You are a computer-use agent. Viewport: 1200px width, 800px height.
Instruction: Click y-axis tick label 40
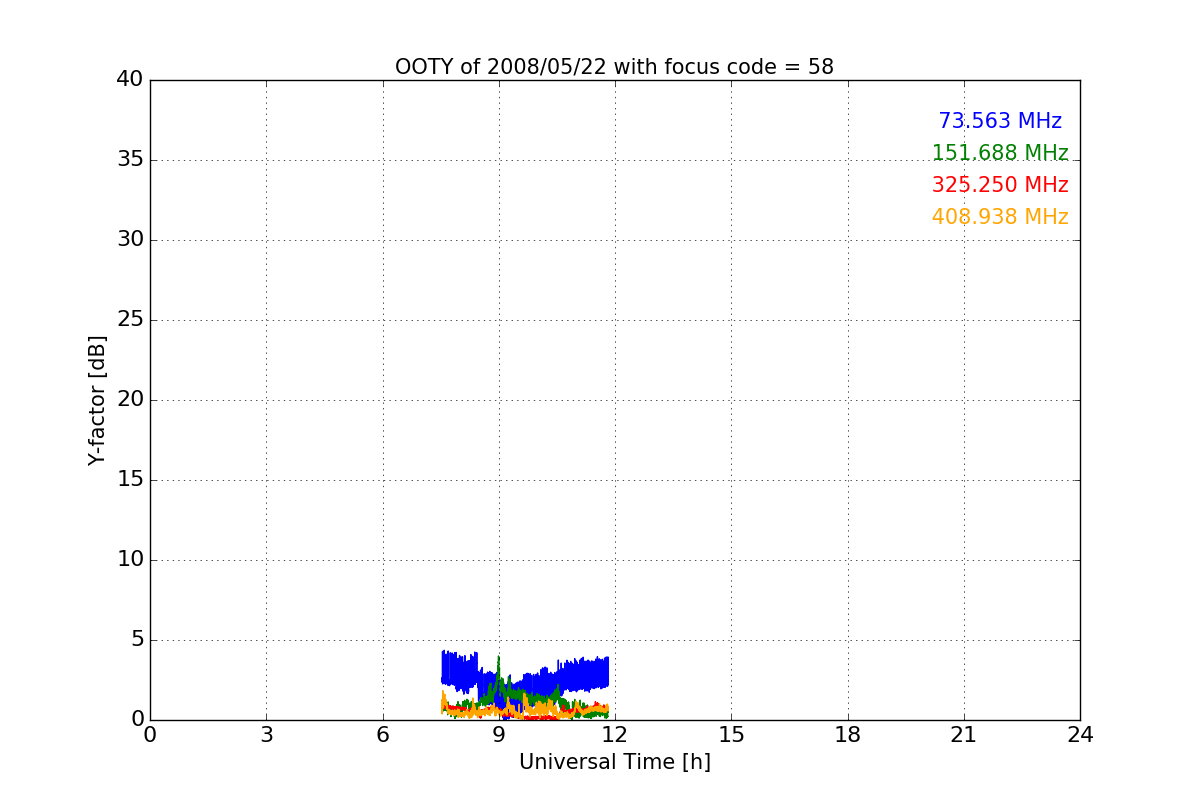tap(130, 80)
